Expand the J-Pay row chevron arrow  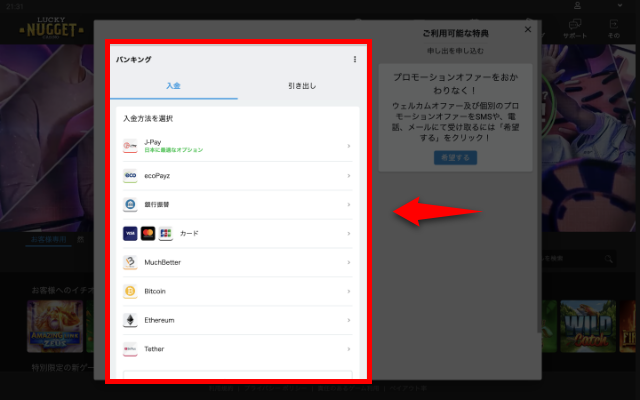348,146
